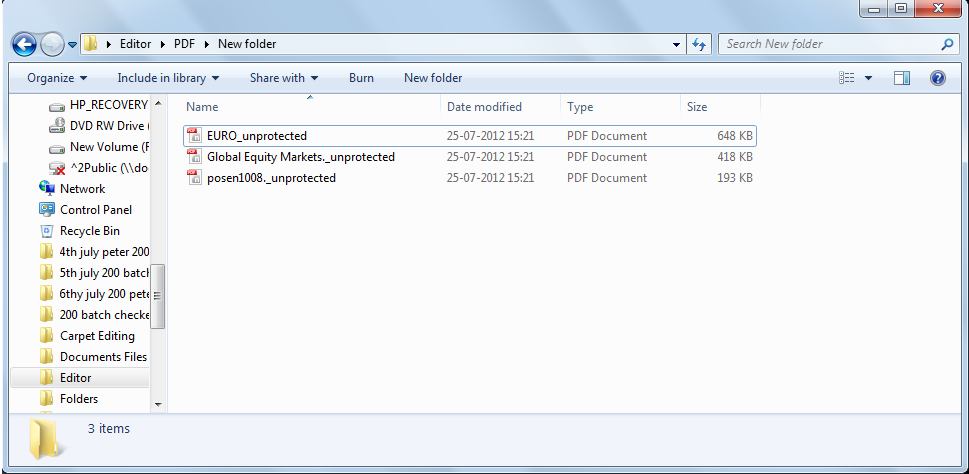Select the 200 batch checked folder
Screen dimensions: 969x474
click(104, 315)
